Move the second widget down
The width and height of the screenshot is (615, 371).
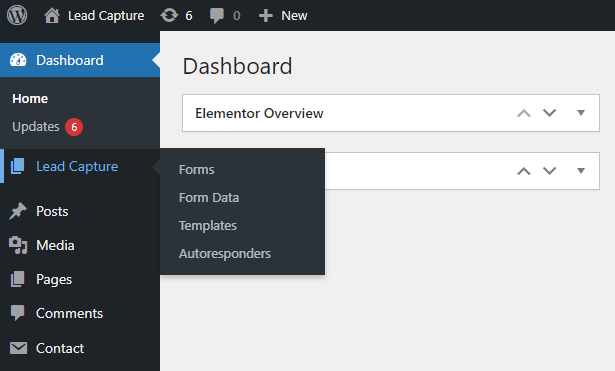coord(549,171)
